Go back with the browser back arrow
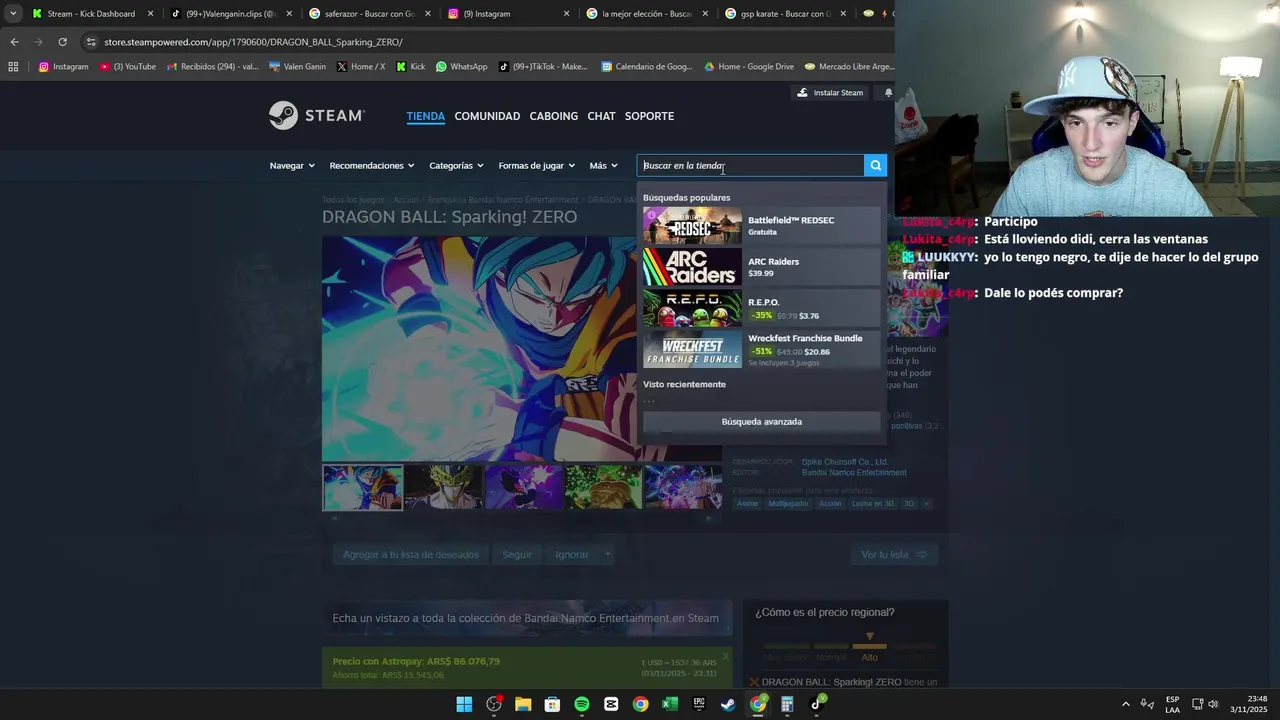 (x=14, y=42)
